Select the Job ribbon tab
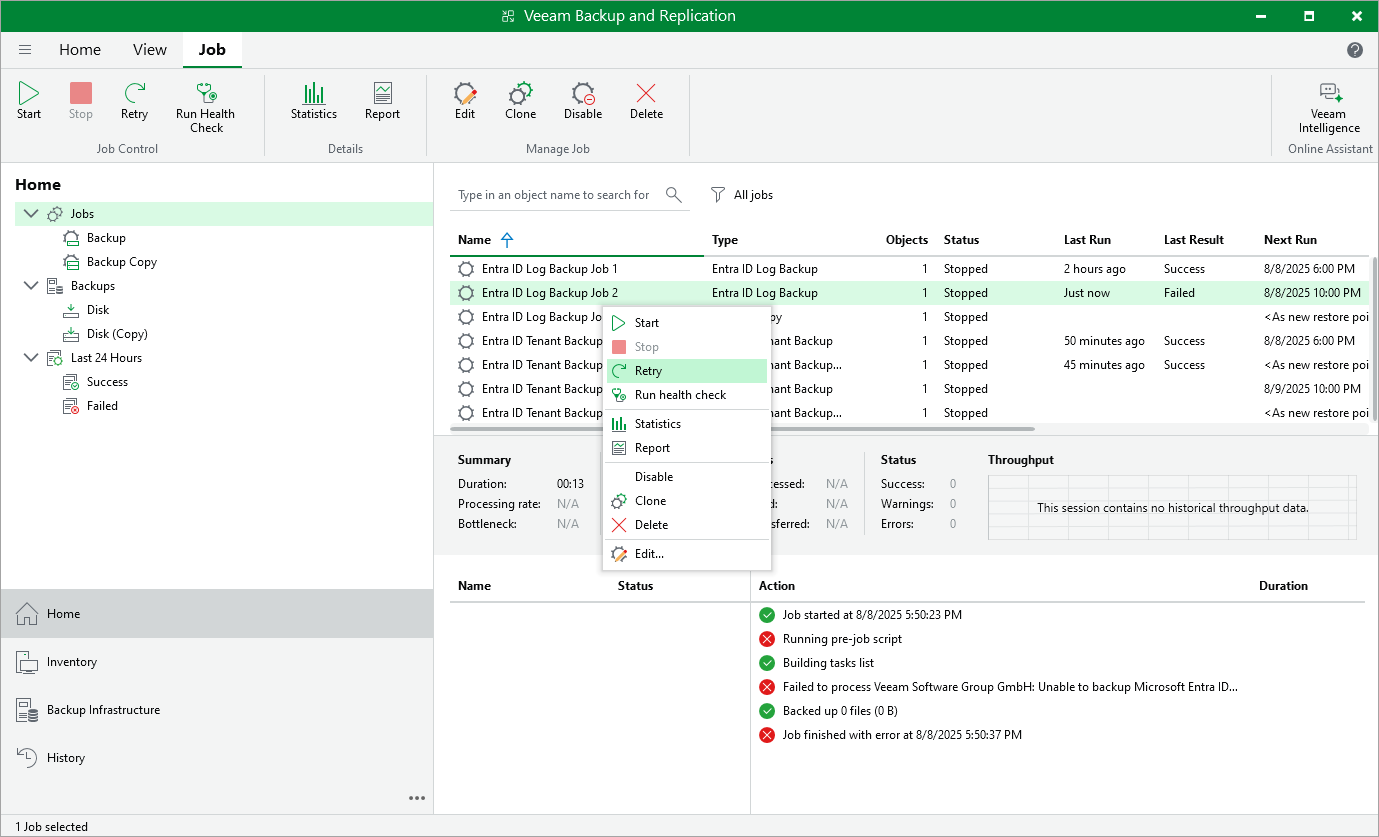The height and width of the screenshot is (837, 1379). tap(212, 50)
